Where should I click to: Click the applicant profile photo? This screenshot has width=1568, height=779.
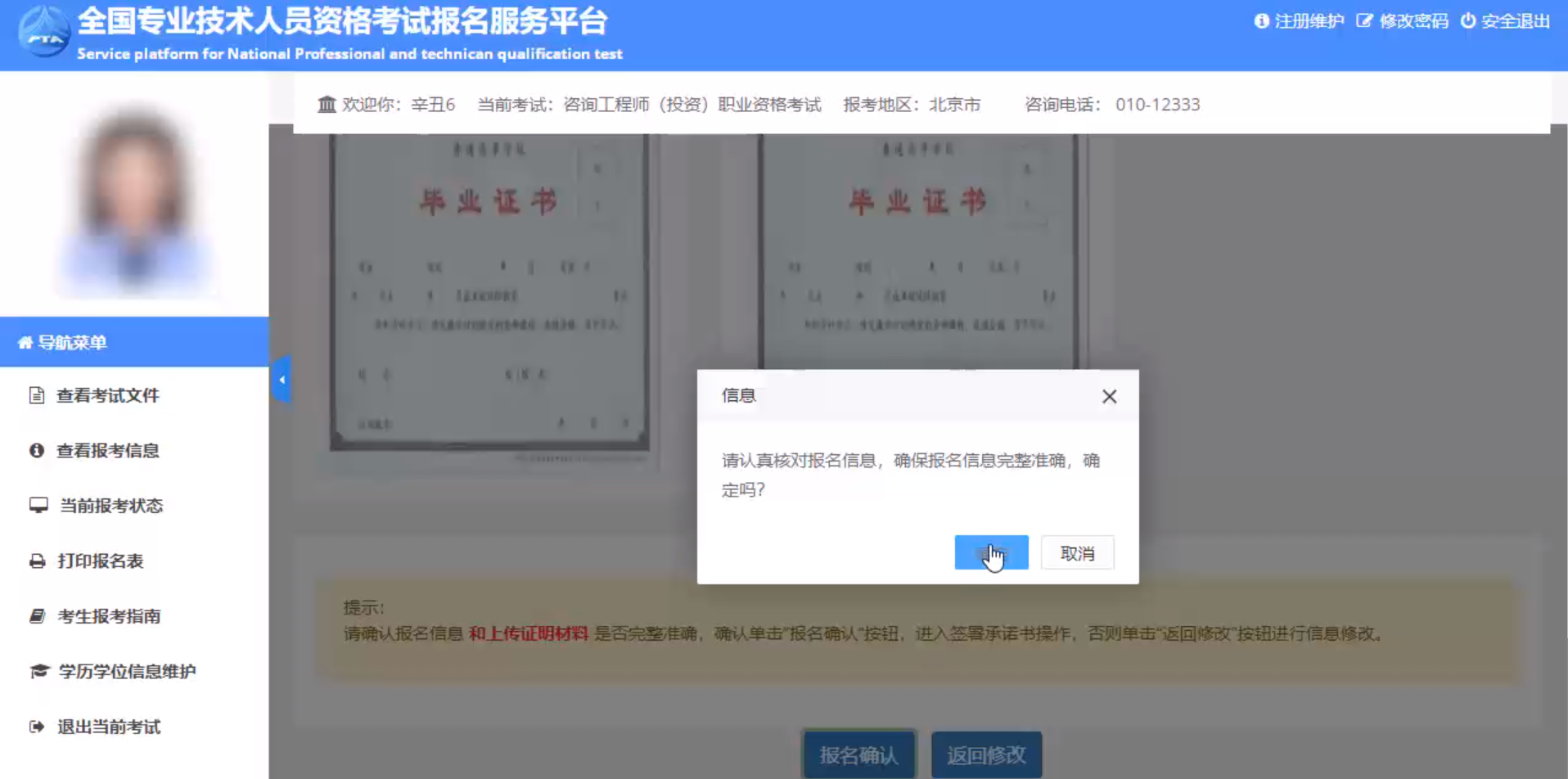tap(136, 200)
